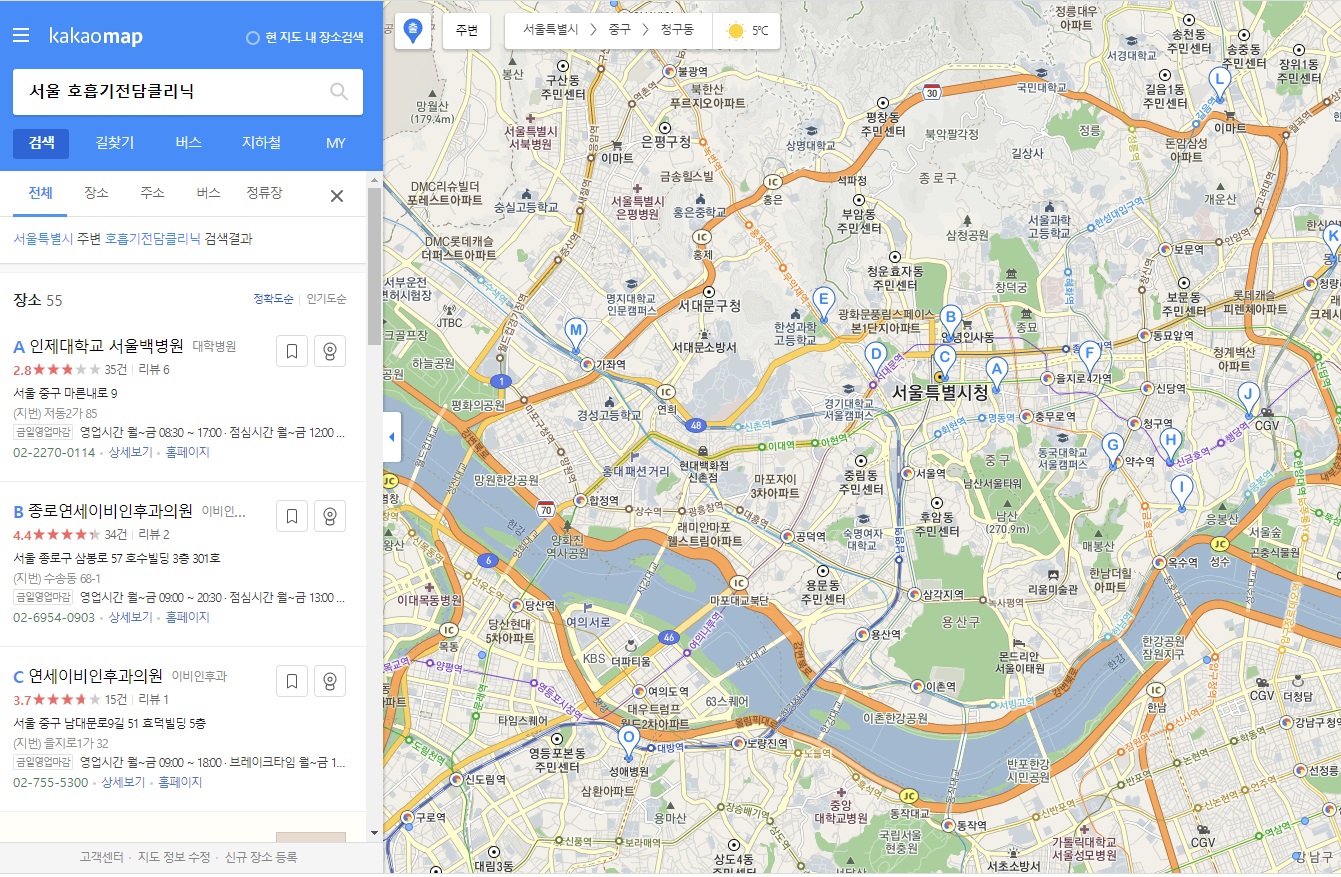Click map marker J
The image size is (1341, 877).
pos(1247,397)
